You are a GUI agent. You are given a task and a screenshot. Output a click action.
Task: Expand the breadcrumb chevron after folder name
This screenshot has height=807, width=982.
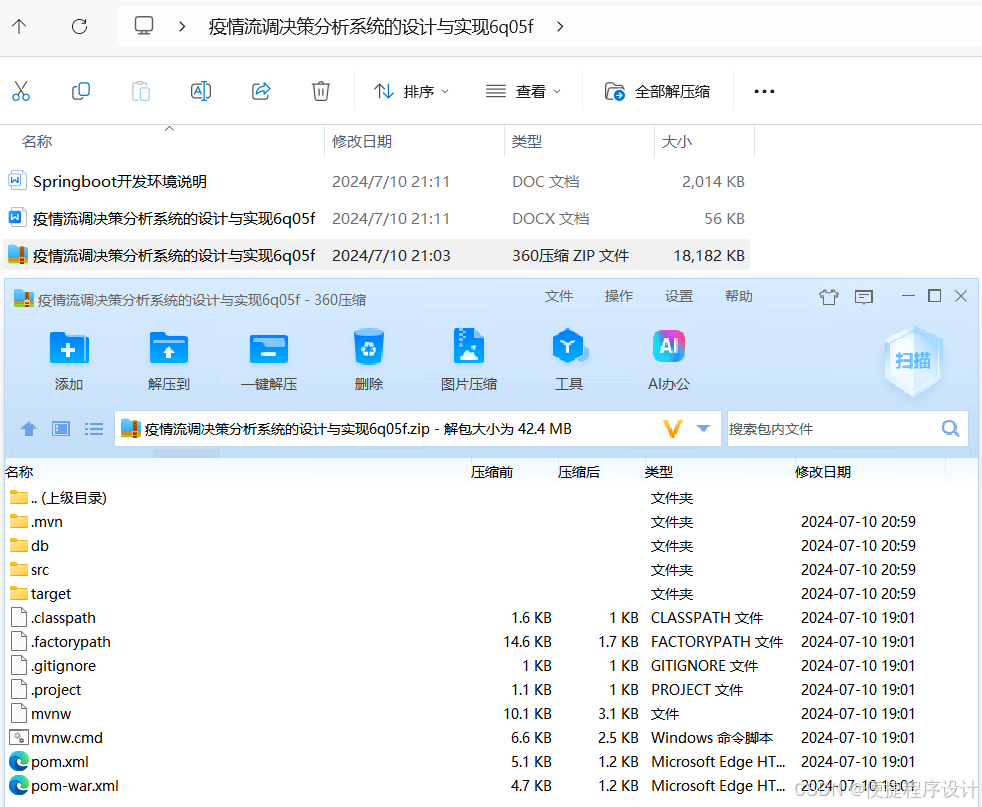tap(560, 26)
